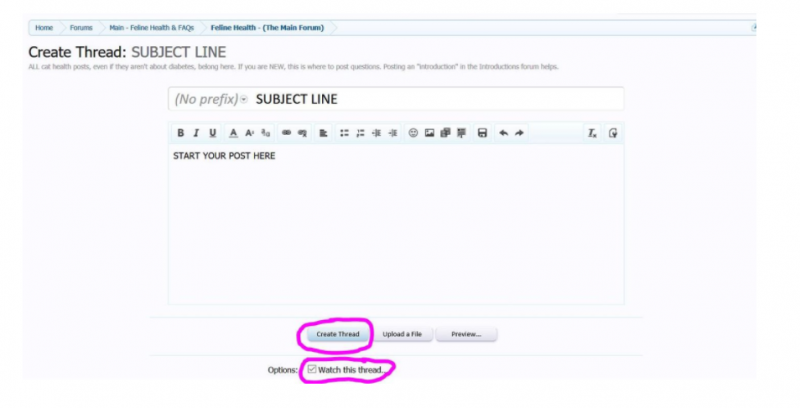Save the draft with floppy icon
Screen dimensions: 800x408
[482, 133]
